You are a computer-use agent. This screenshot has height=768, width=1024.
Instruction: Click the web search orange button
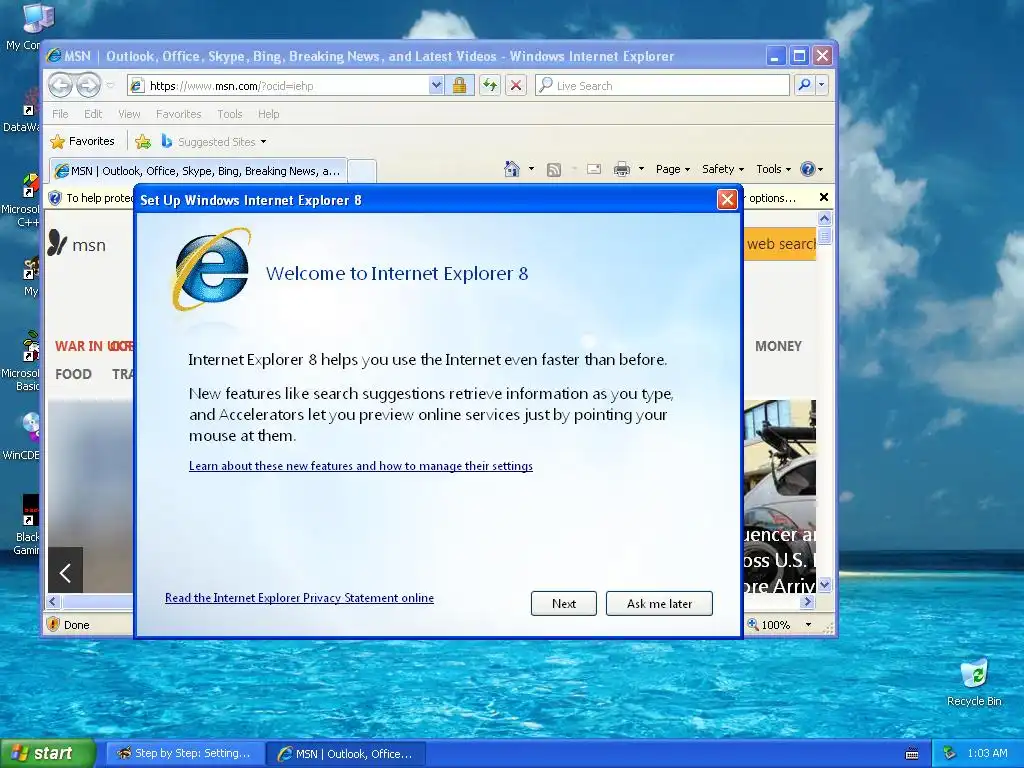780,244
